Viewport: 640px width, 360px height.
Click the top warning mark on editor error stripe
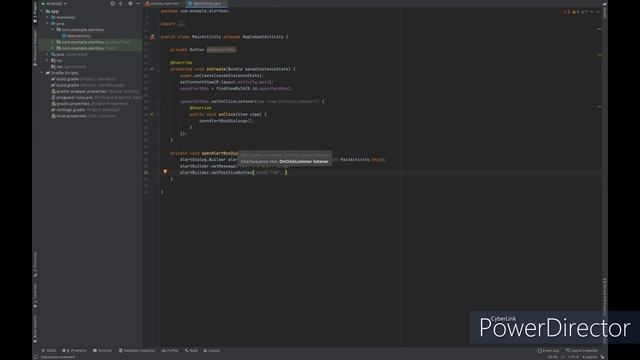pos(599,29)
